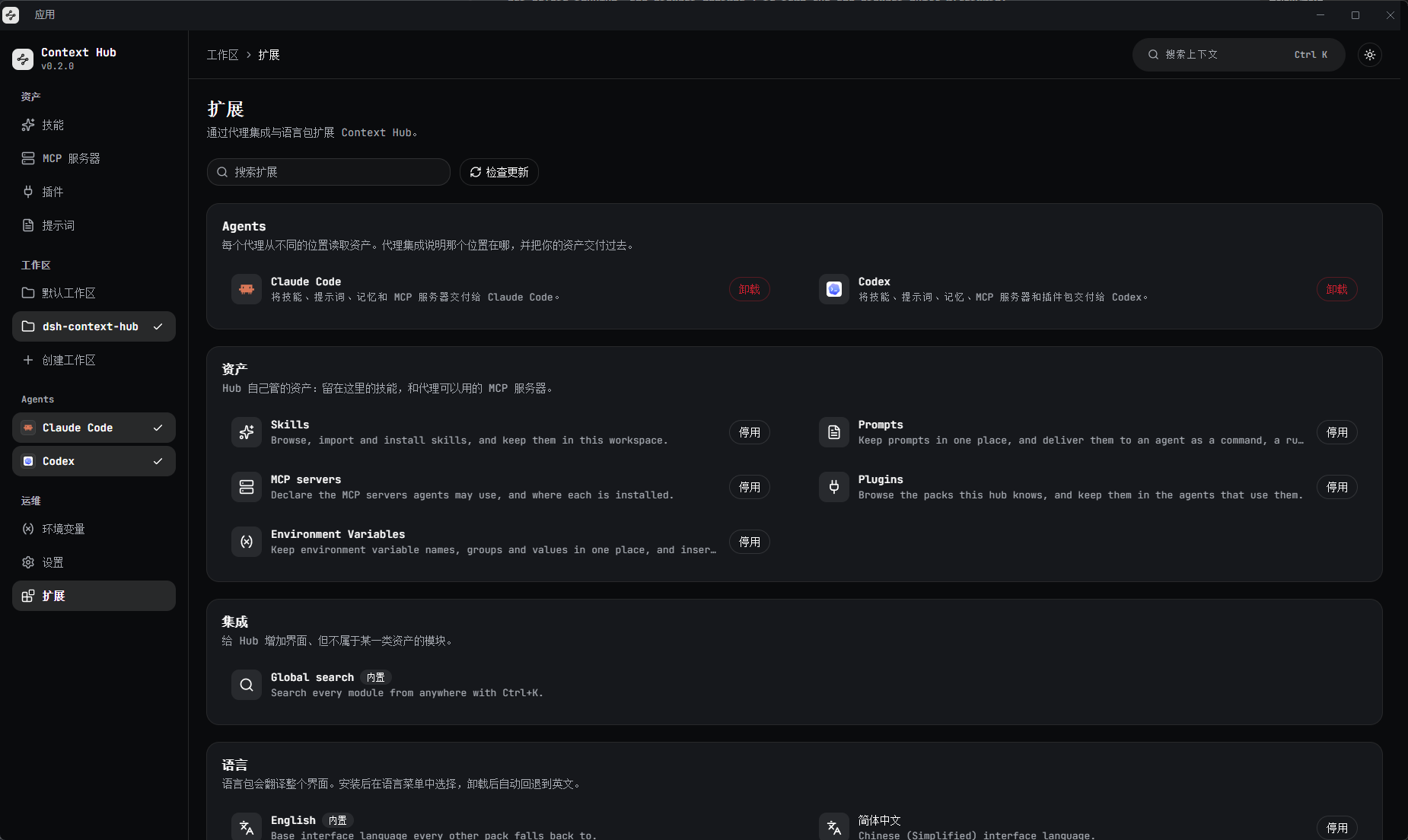Open 扩展 extensions in the sidebar

click(x=94, y=596)
